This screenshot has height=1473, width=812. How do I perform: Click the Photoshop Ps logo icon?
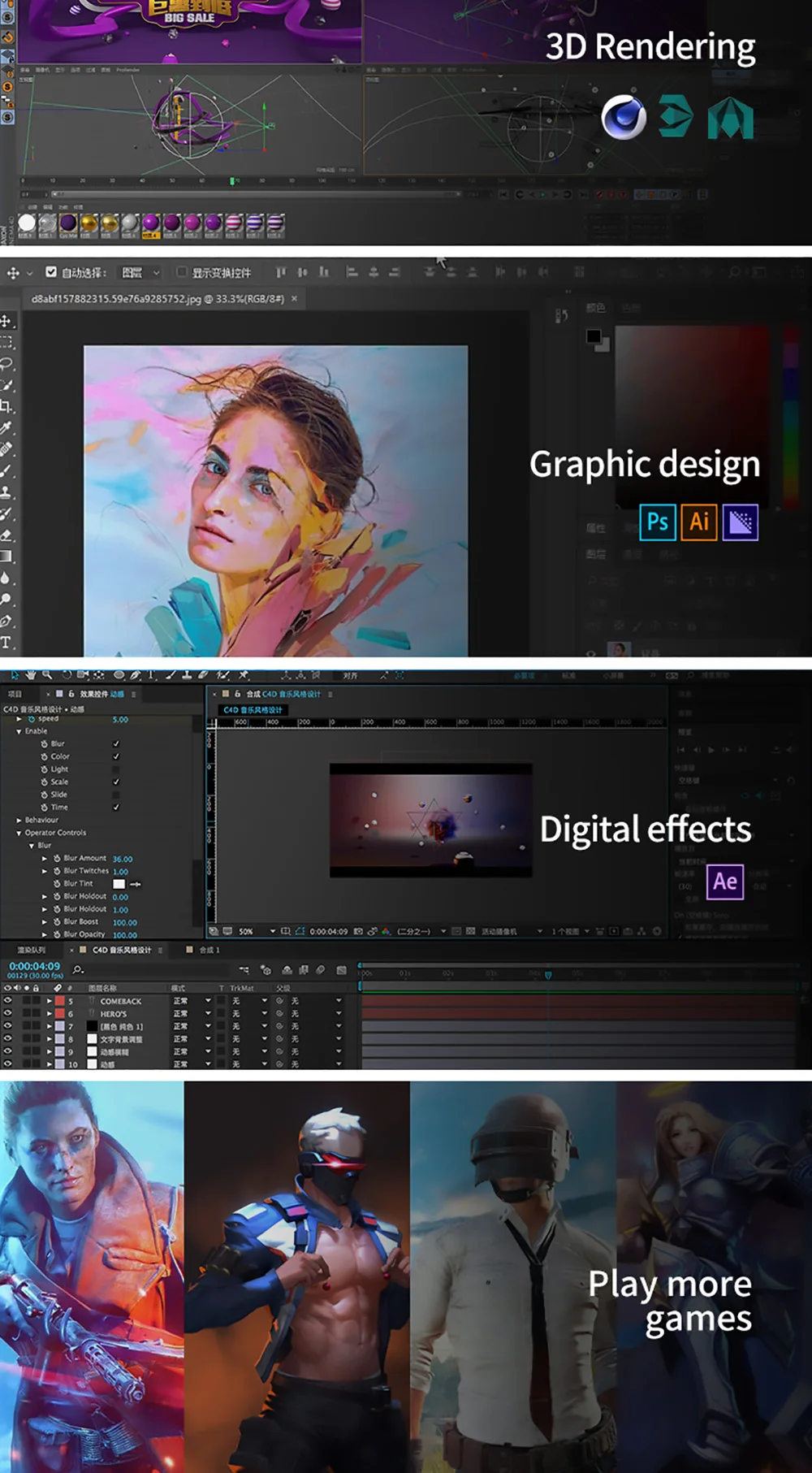pos(657,522)
